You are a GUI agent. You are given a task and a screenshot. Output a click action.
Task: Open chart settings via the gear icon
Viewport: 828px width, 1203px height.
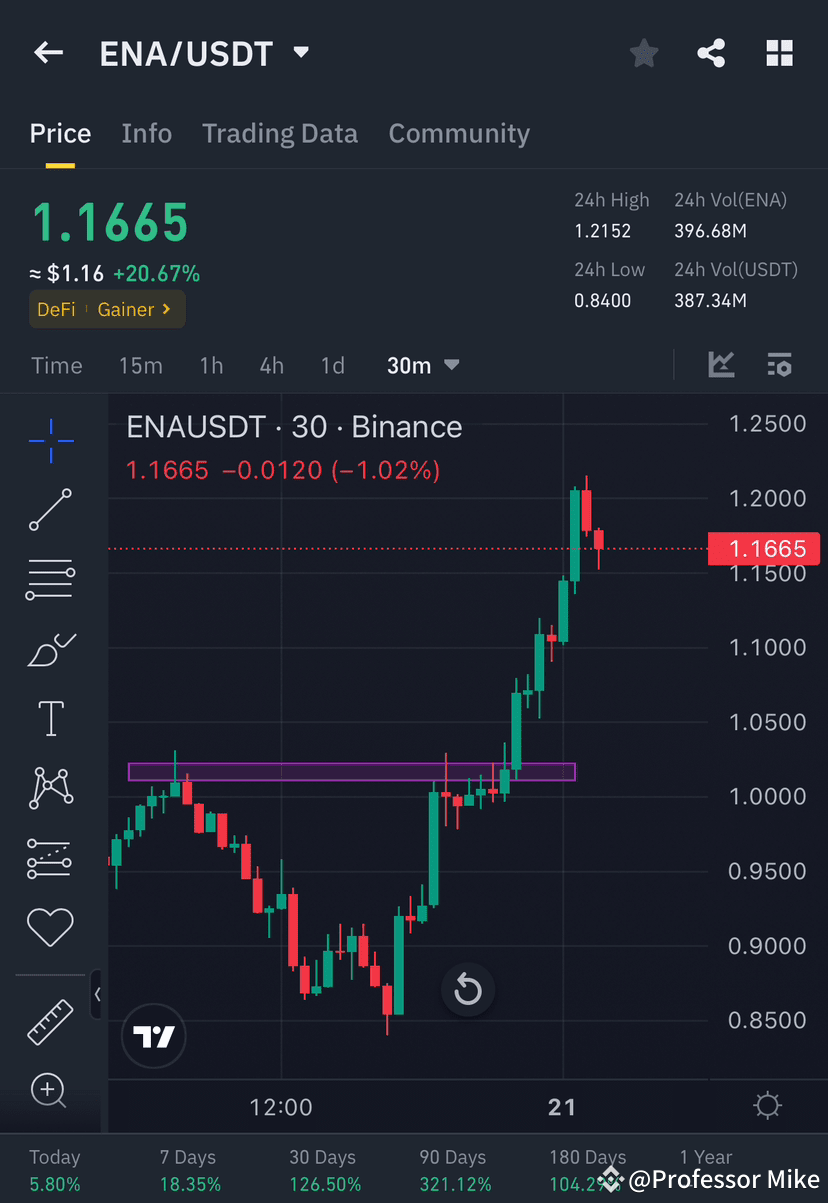click(767, 1105)
